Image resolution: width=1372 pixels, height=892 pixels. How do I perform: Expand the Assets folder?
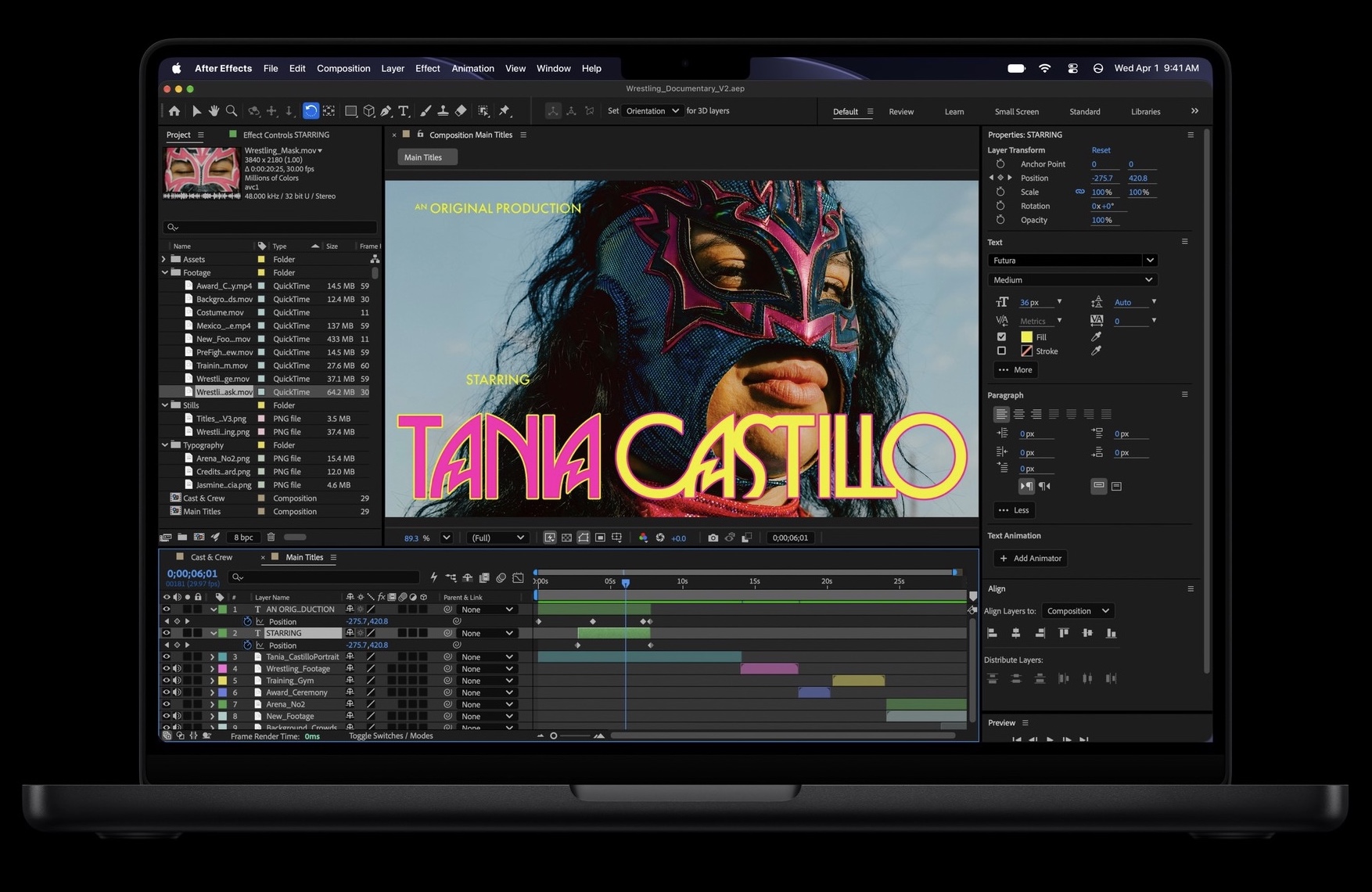point(163,259)
